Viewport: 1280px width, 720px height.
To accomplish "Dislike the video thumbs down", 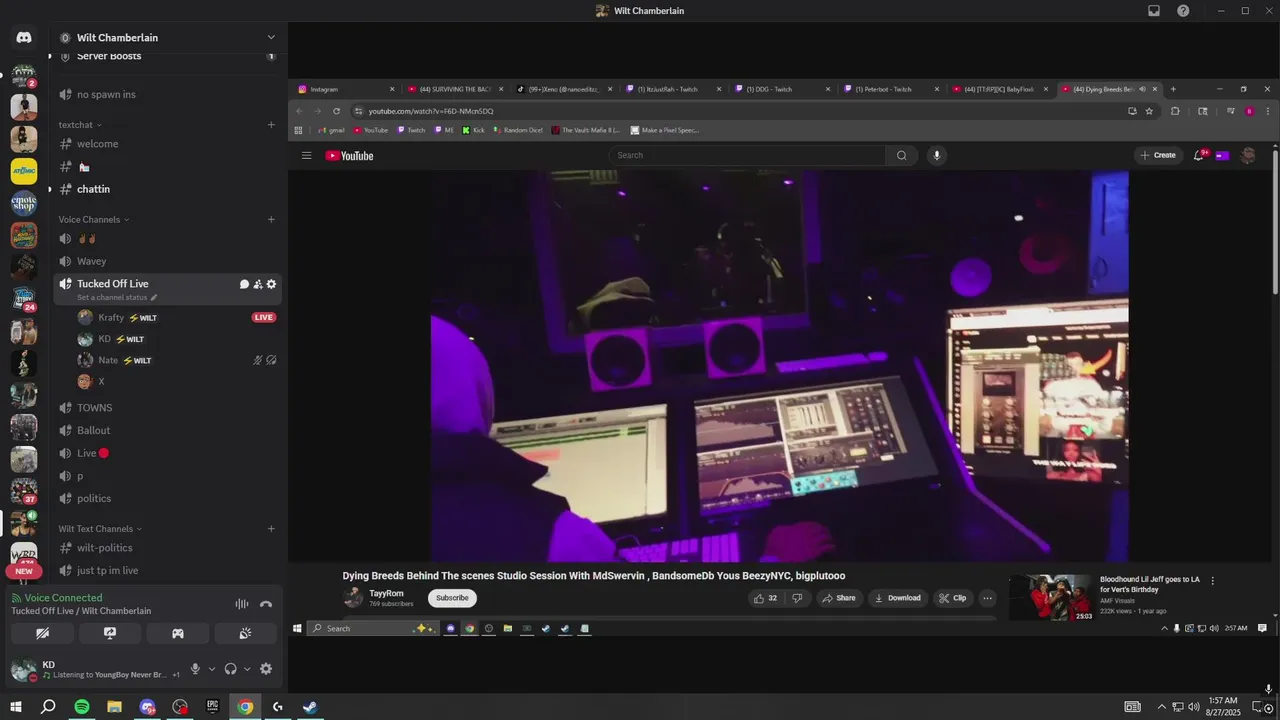I will click(797, 598).
